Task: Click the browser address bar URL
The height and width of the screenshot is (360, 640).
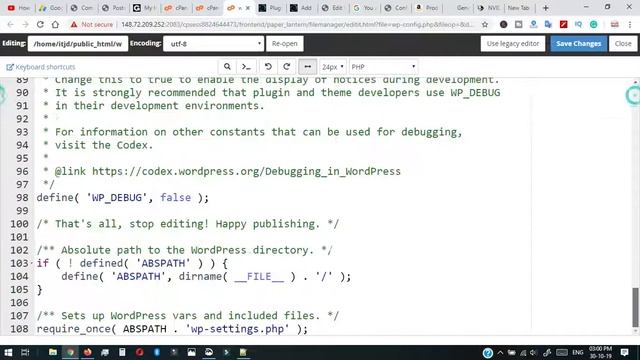Action: click(x=297, y=24)
